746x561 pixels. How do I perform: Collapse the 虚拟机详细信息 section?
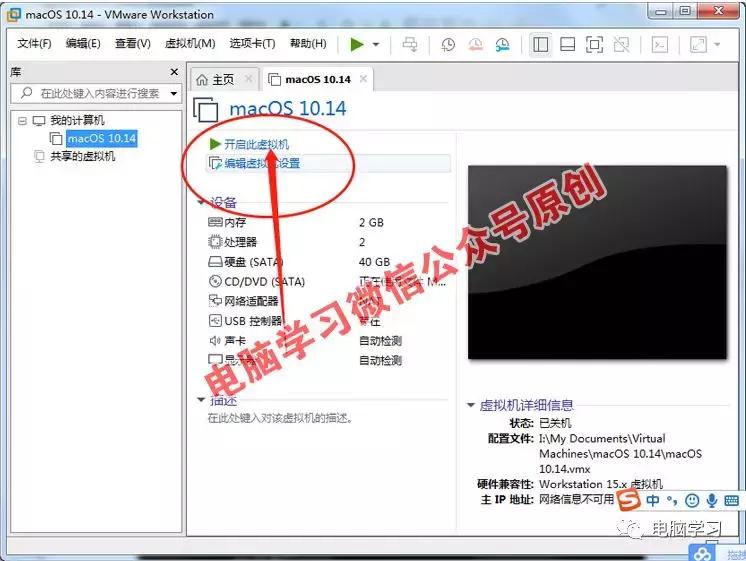tap(471, 405)
